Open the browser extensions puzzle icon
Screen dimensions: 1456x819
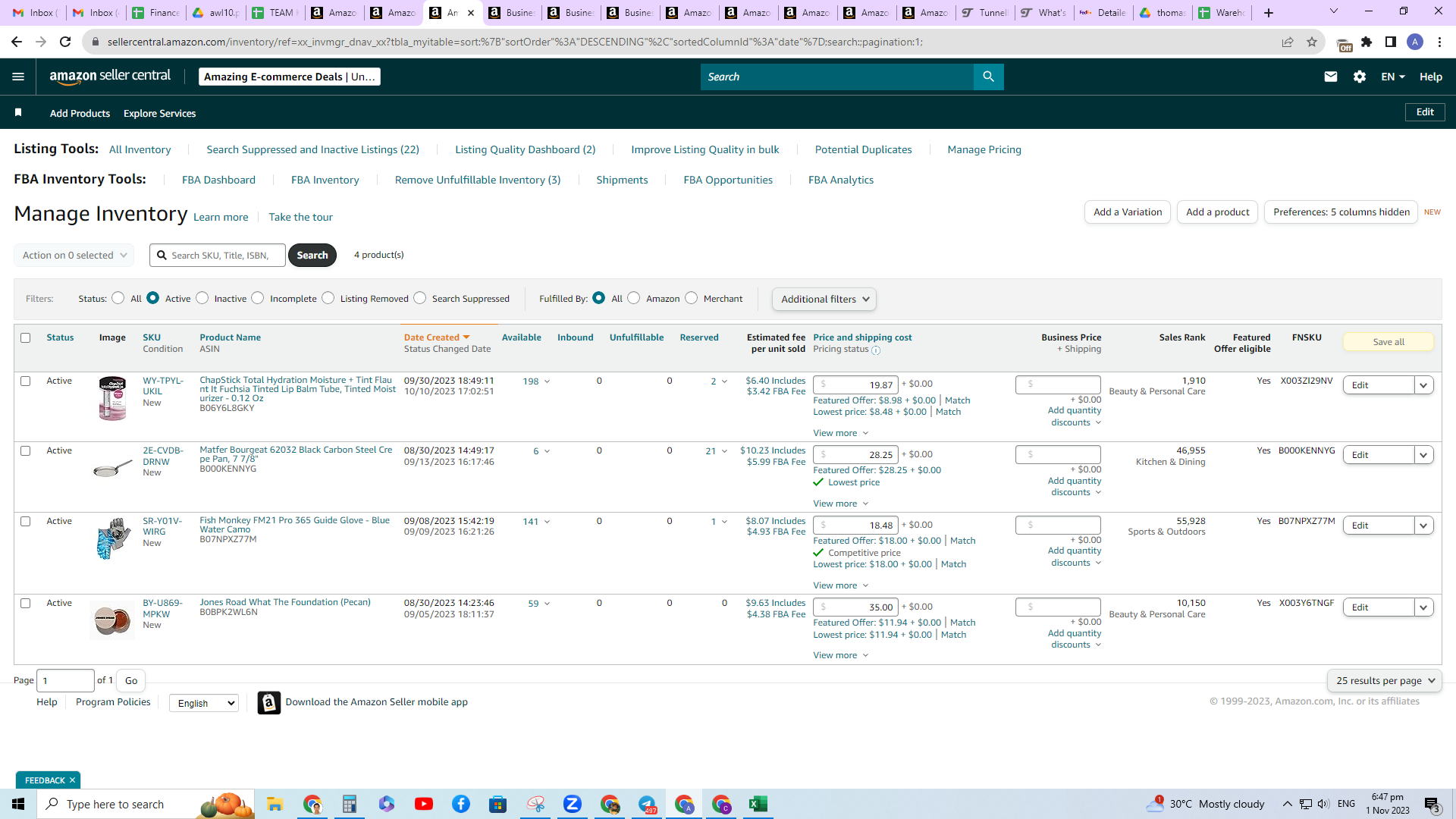point(1367,42)
